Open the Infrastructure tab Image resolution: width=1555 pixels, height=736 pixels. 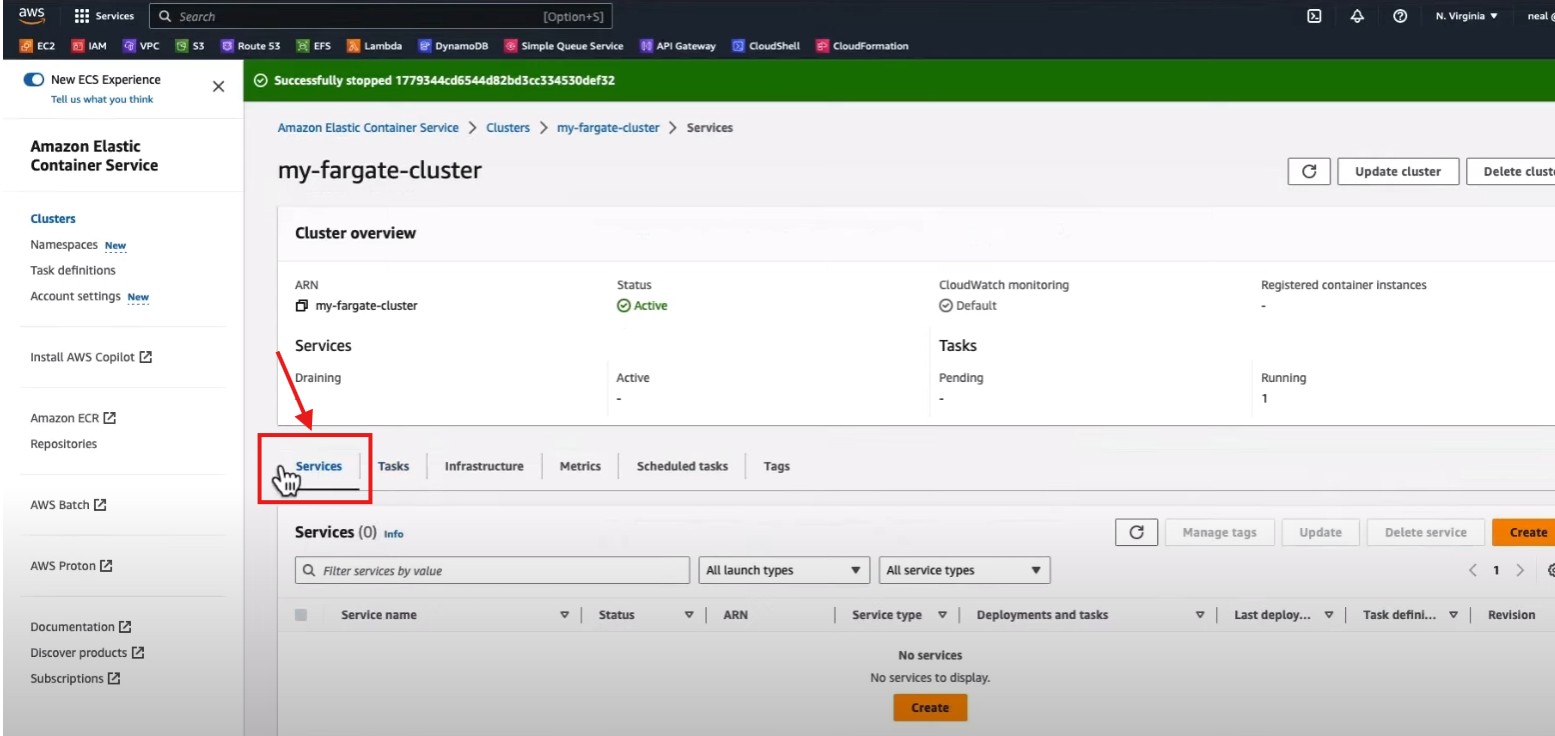[484, 466]
